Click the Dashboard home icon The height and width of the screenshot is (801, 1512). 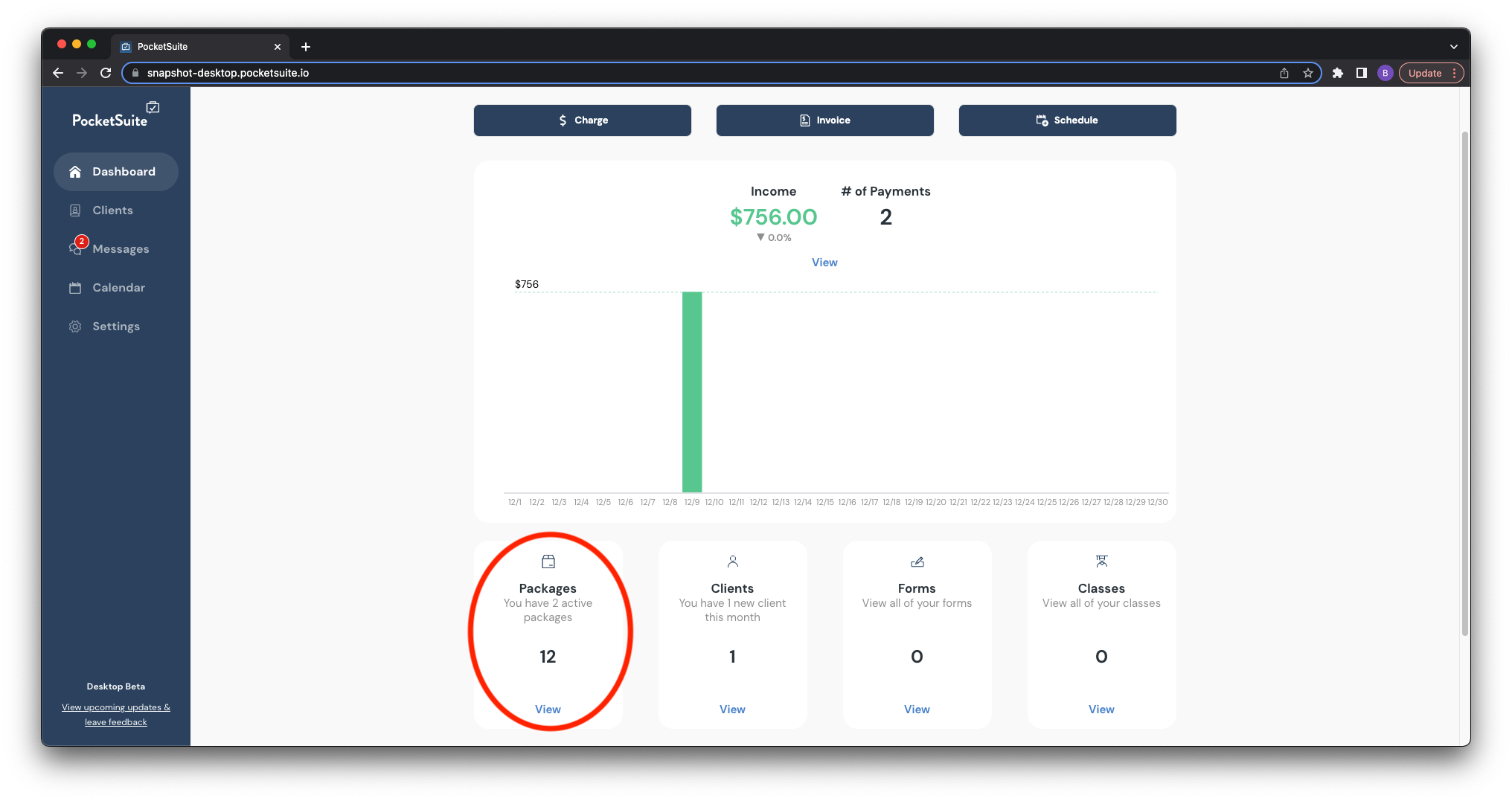pyautogui.click(x=75, y=172)
